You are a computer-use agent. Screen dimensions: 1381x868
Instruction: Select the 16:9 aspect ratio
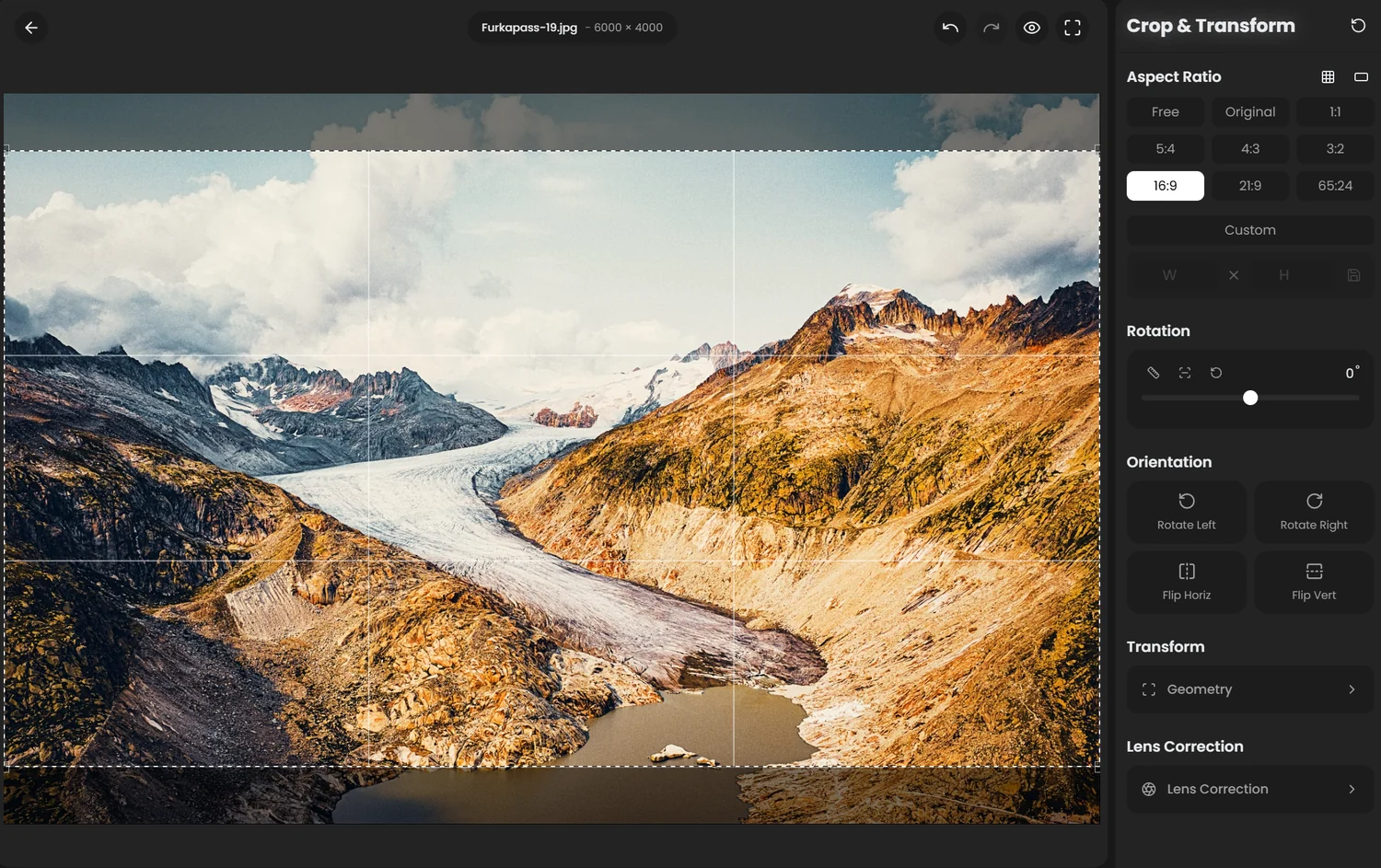point(1166,186)
